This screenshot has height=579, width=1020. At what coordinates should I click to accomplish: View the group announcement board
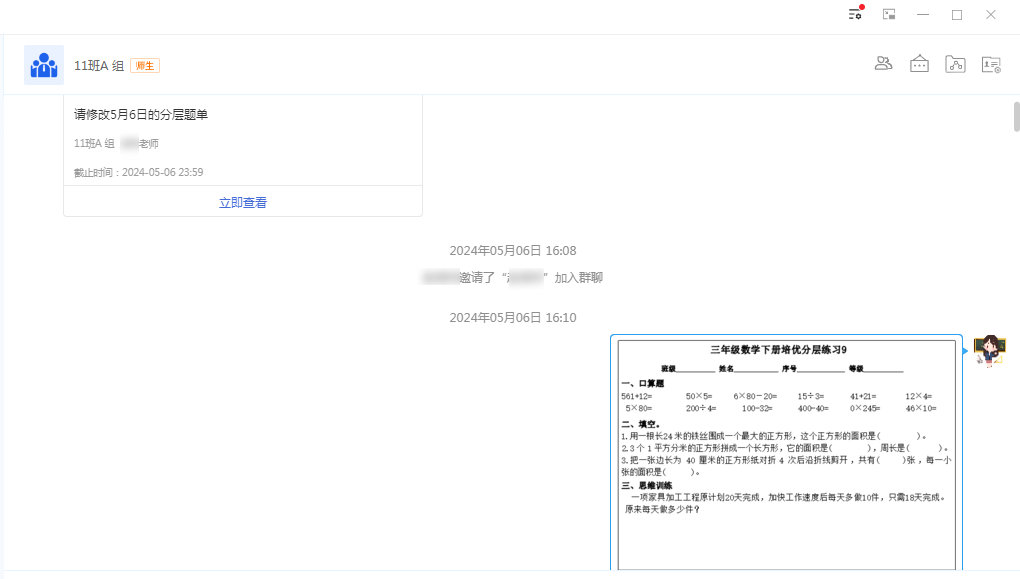[x=919, y=62]
